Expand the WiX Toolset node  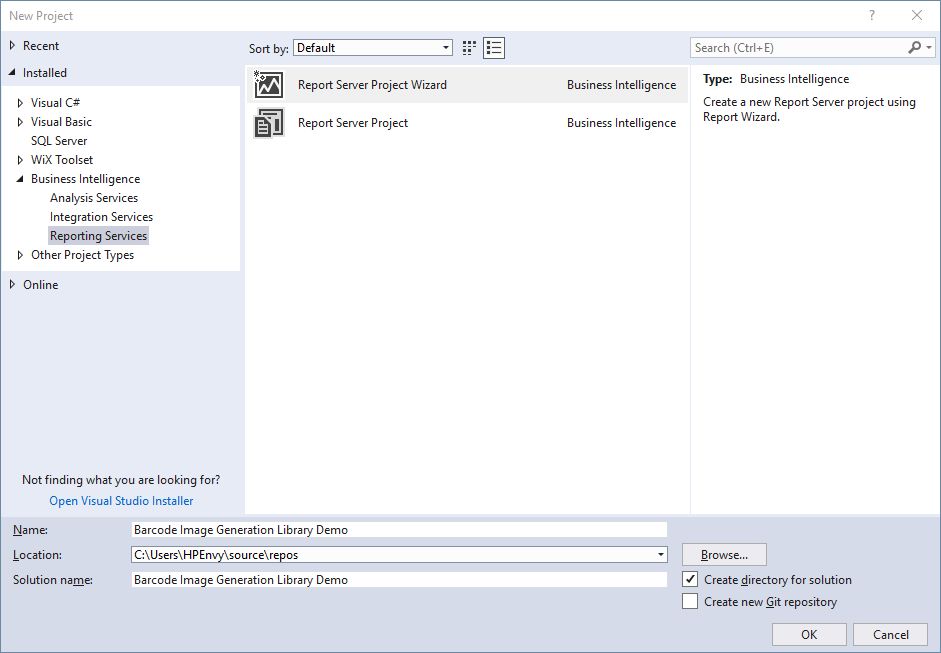tap(20, 160)
